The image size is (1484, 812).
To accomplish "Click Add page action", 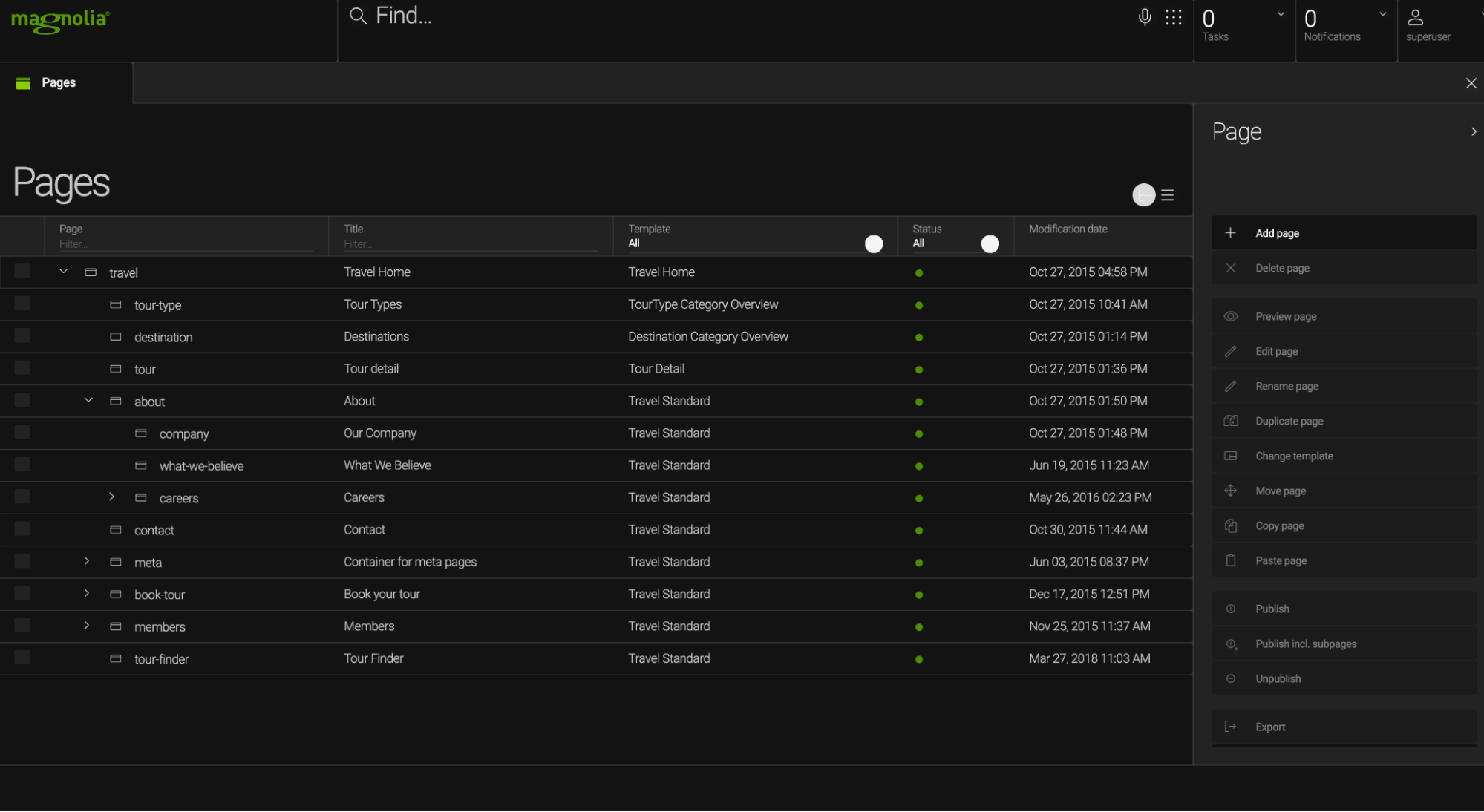I will 1277,233.
